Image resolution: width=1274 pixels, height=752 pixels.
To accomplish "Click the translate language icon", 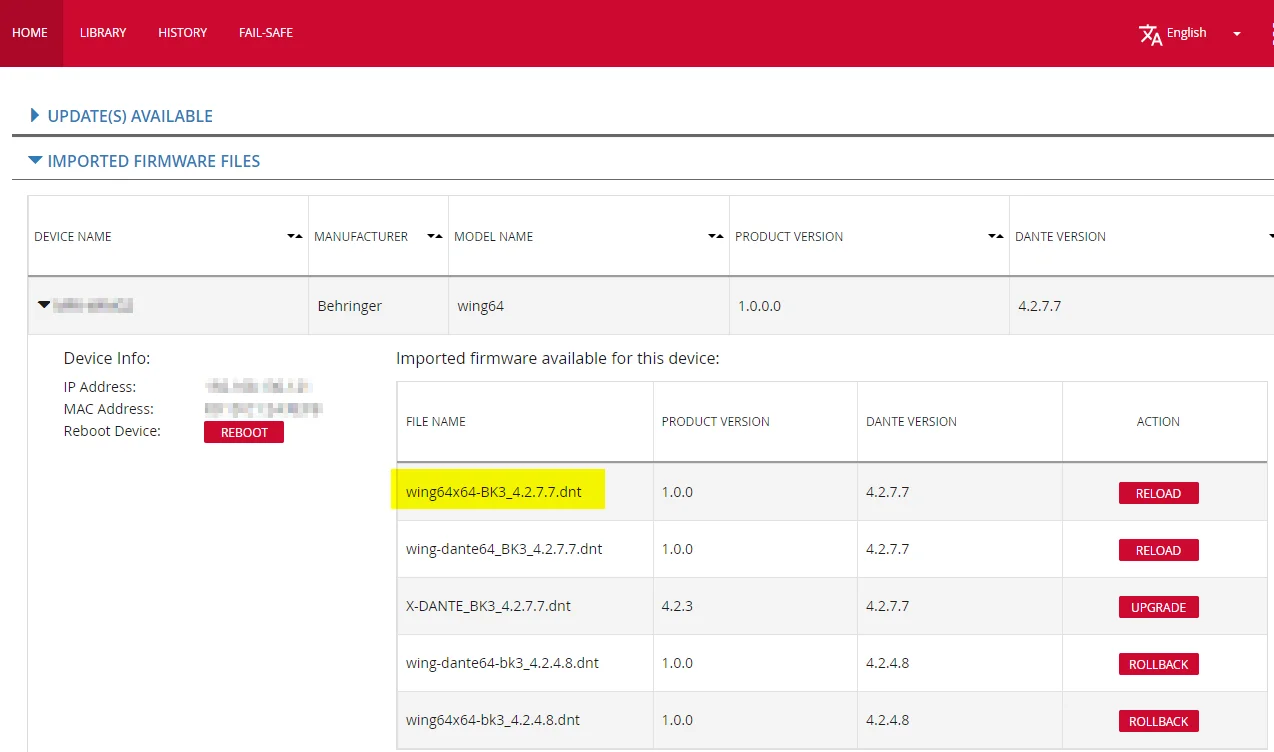I will coord(1150,34).
